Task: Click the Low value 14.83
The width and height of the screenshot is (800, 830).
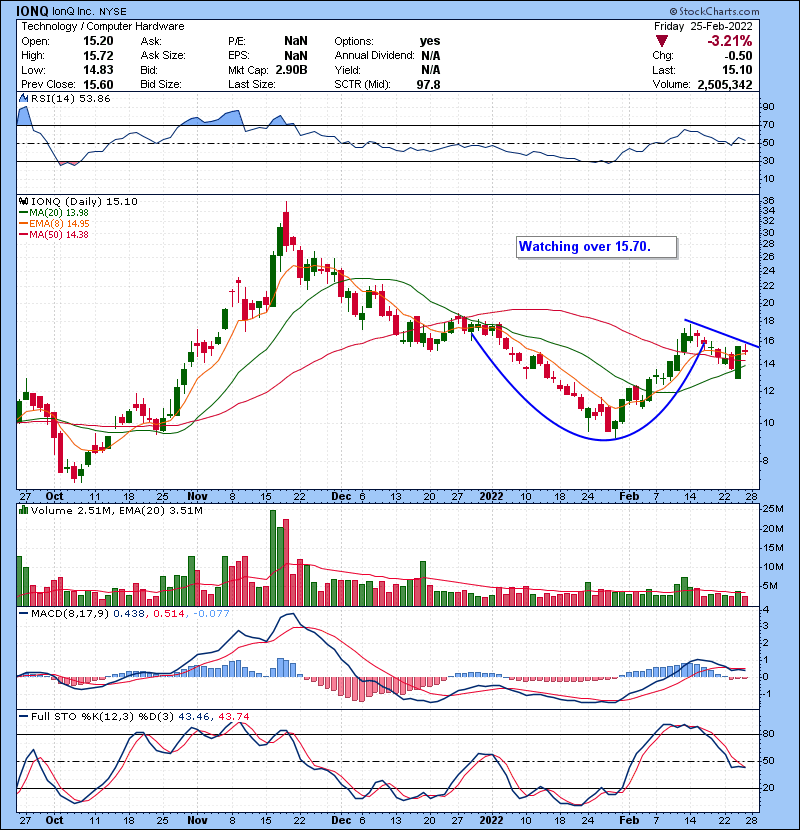Action: coord(98,70)
